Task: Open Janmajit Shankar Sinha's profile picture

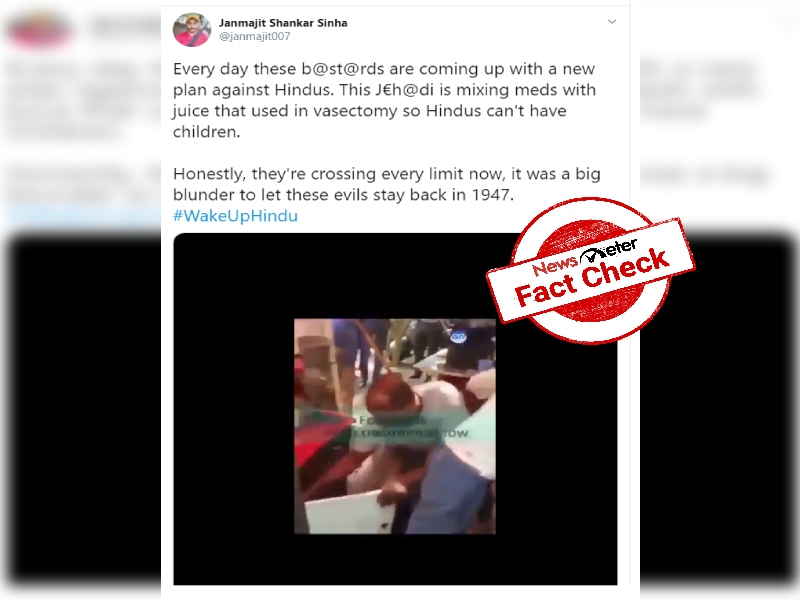Action: coord(192,30)
